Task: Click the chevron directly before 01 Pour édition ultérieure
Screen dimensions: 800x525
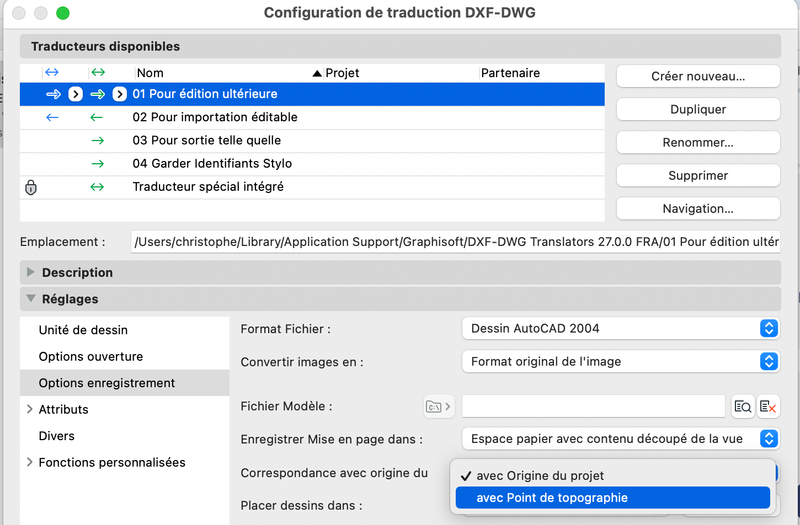Action: [119, 94]
